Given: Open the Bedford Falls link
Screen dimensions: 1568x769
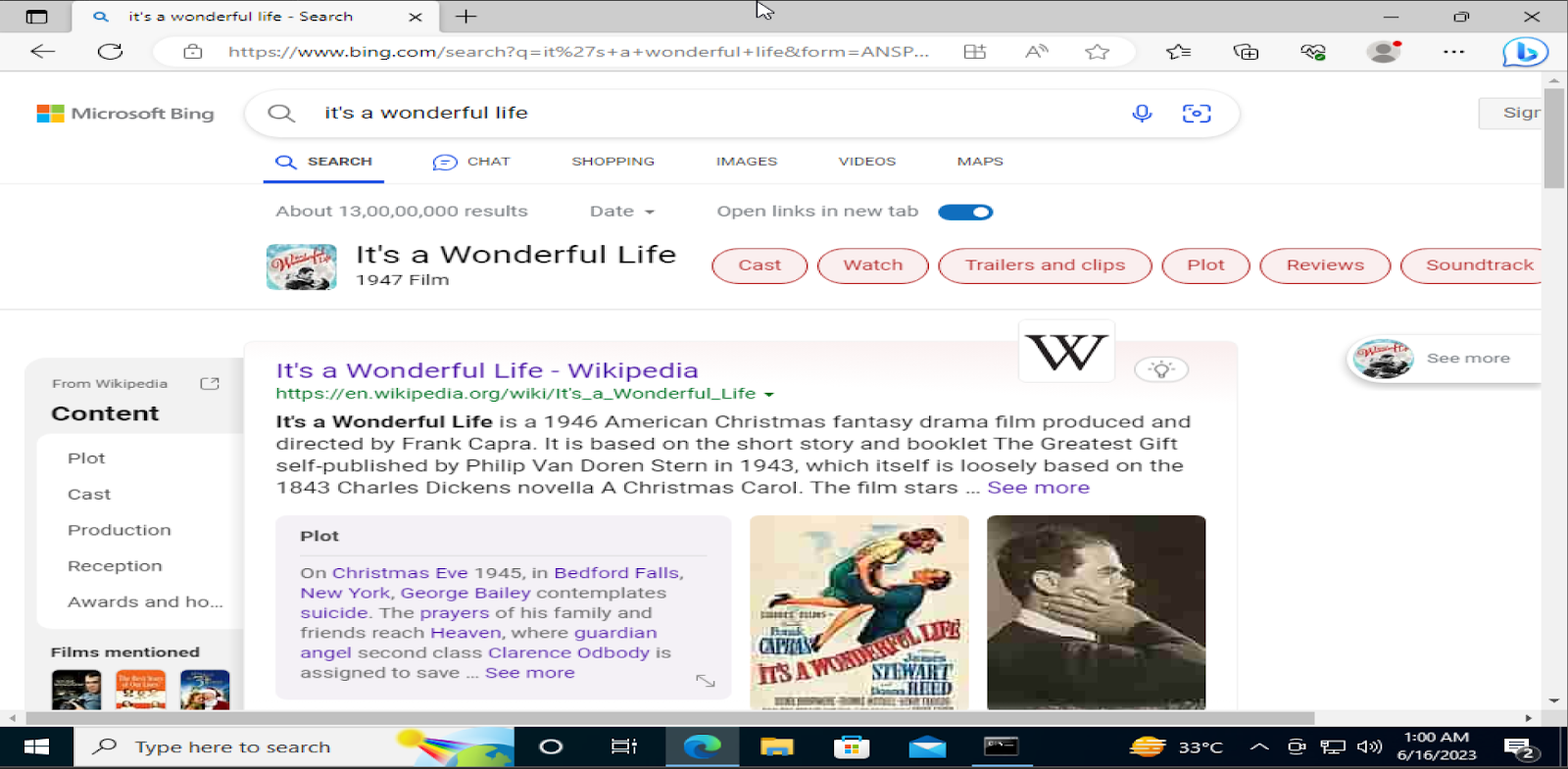Looking at the screenshot, I should (x=616, y=573).
